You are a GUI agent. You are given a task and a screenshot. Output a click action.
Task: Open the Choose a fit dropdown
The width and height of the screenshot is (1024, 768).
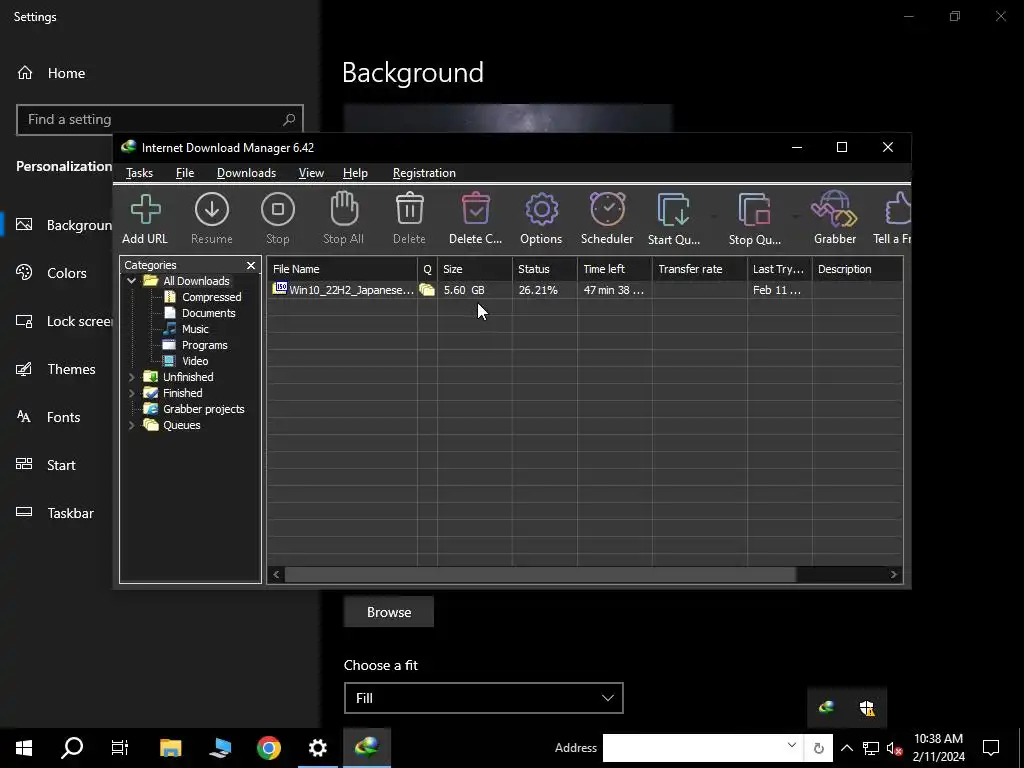483,698
